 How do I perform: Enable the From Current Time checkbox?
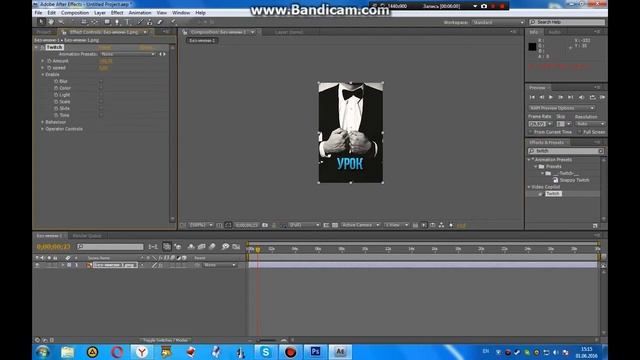531,132
